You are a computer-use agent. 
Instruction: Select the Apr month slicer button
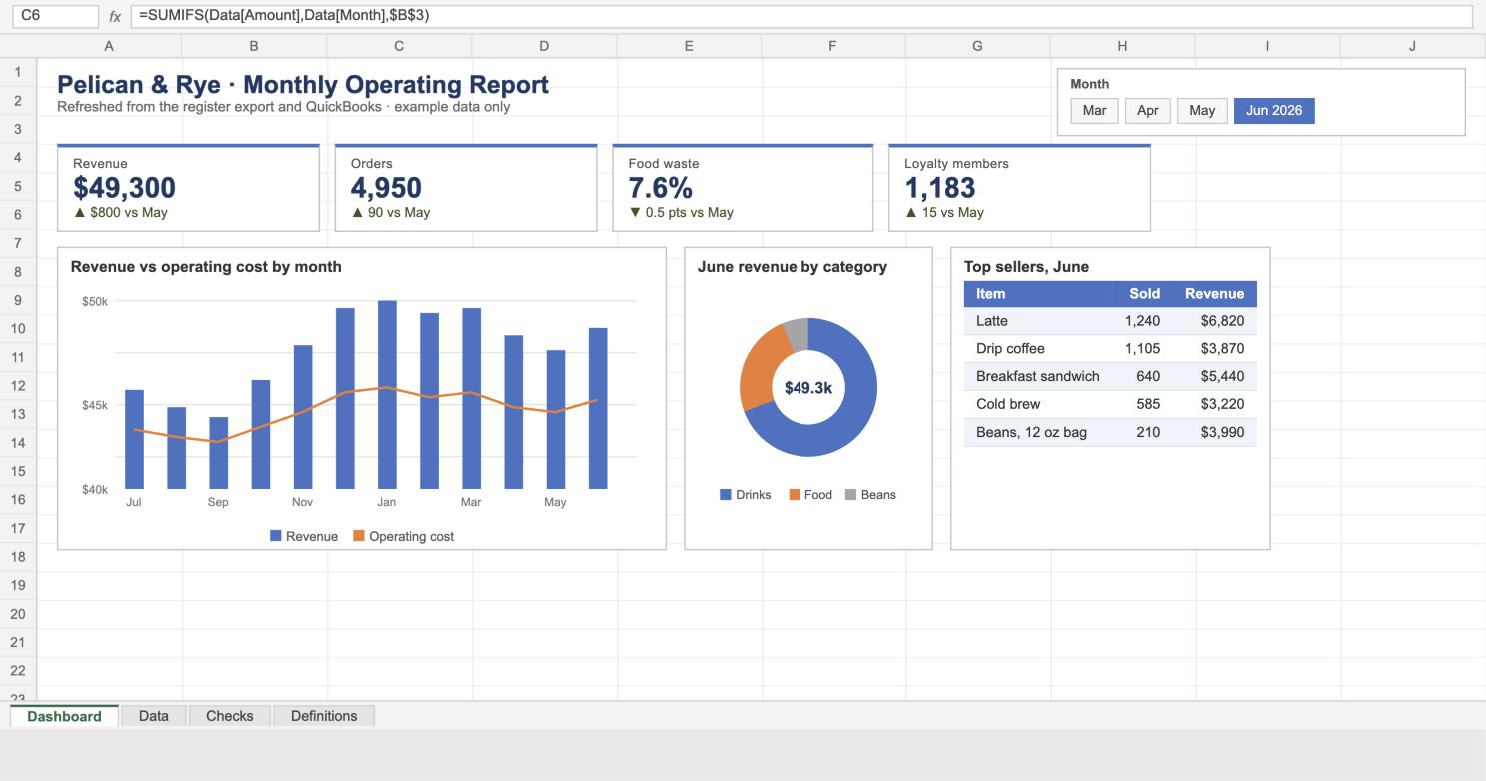pos(1148,111)
